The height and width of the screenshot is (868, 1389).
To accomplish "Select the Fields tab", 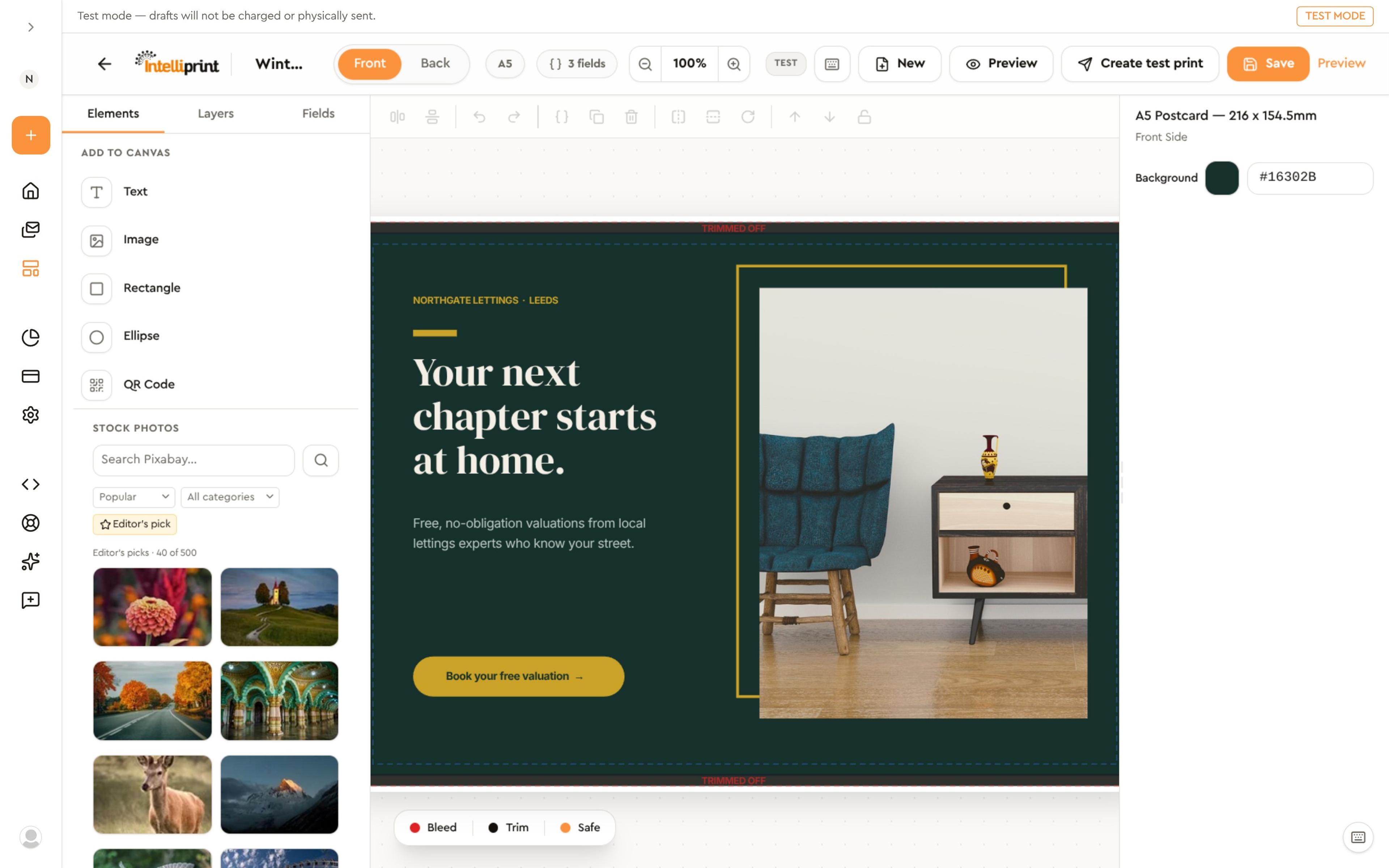I will [x=319, y=114].
